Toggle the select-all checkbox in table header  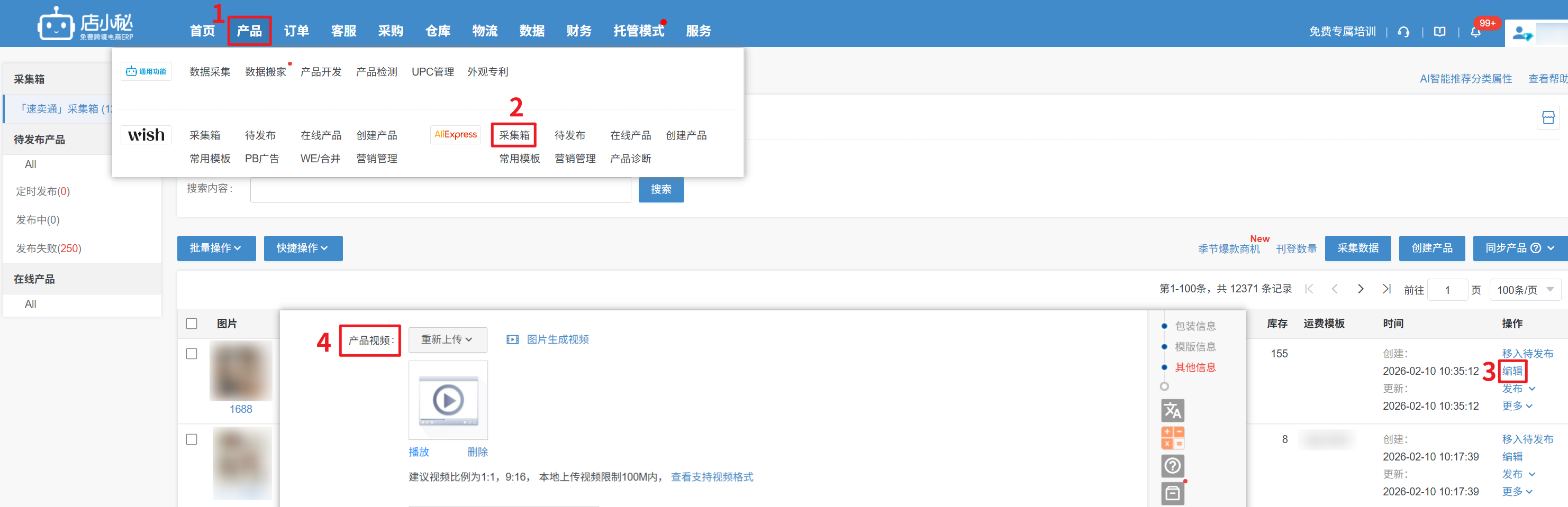tap(192, 324)
